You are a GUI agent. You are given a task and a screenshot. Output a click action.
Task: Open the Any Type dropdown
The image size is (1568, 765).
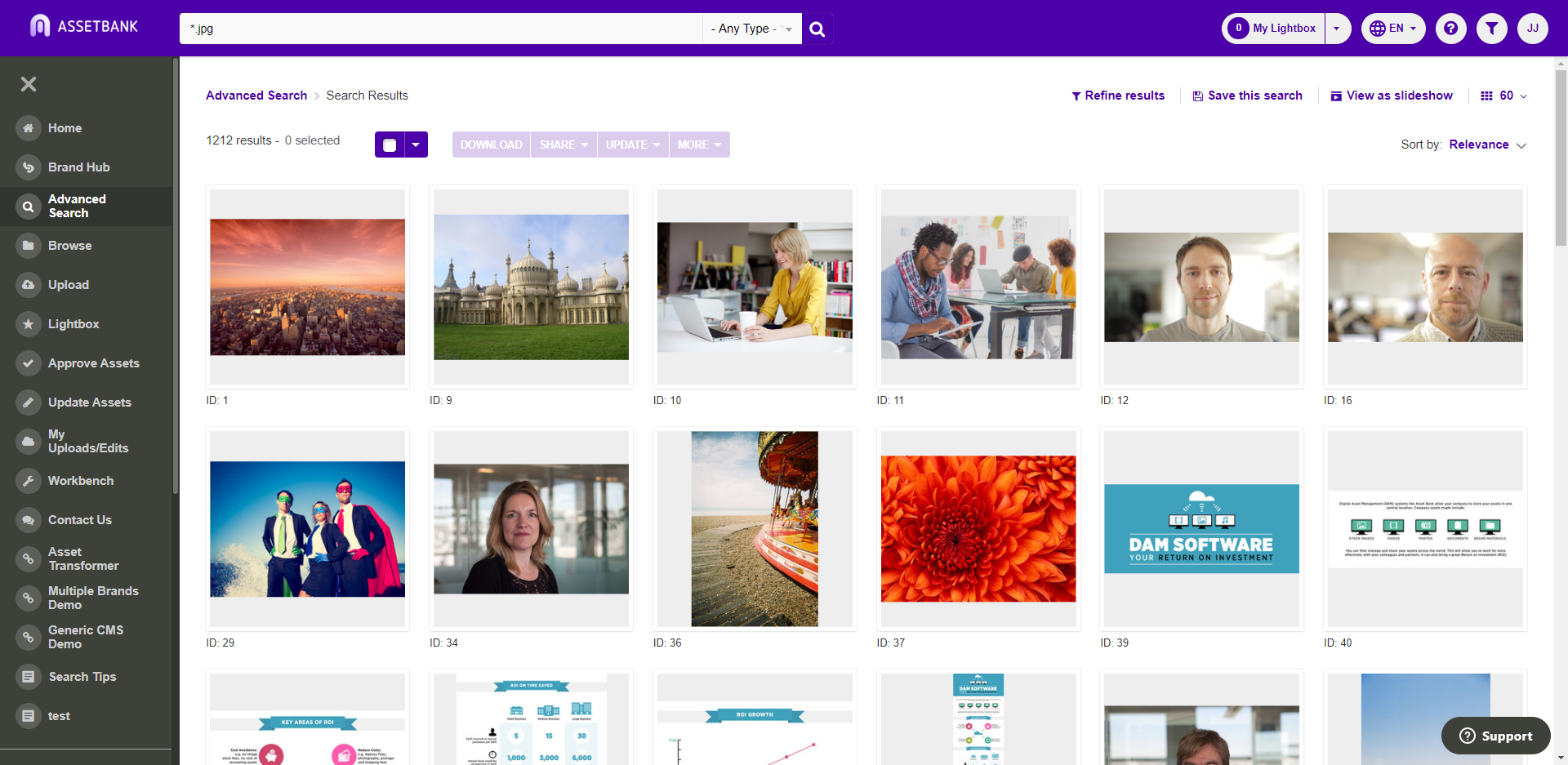pyautogui.click(x=751, y=29)
